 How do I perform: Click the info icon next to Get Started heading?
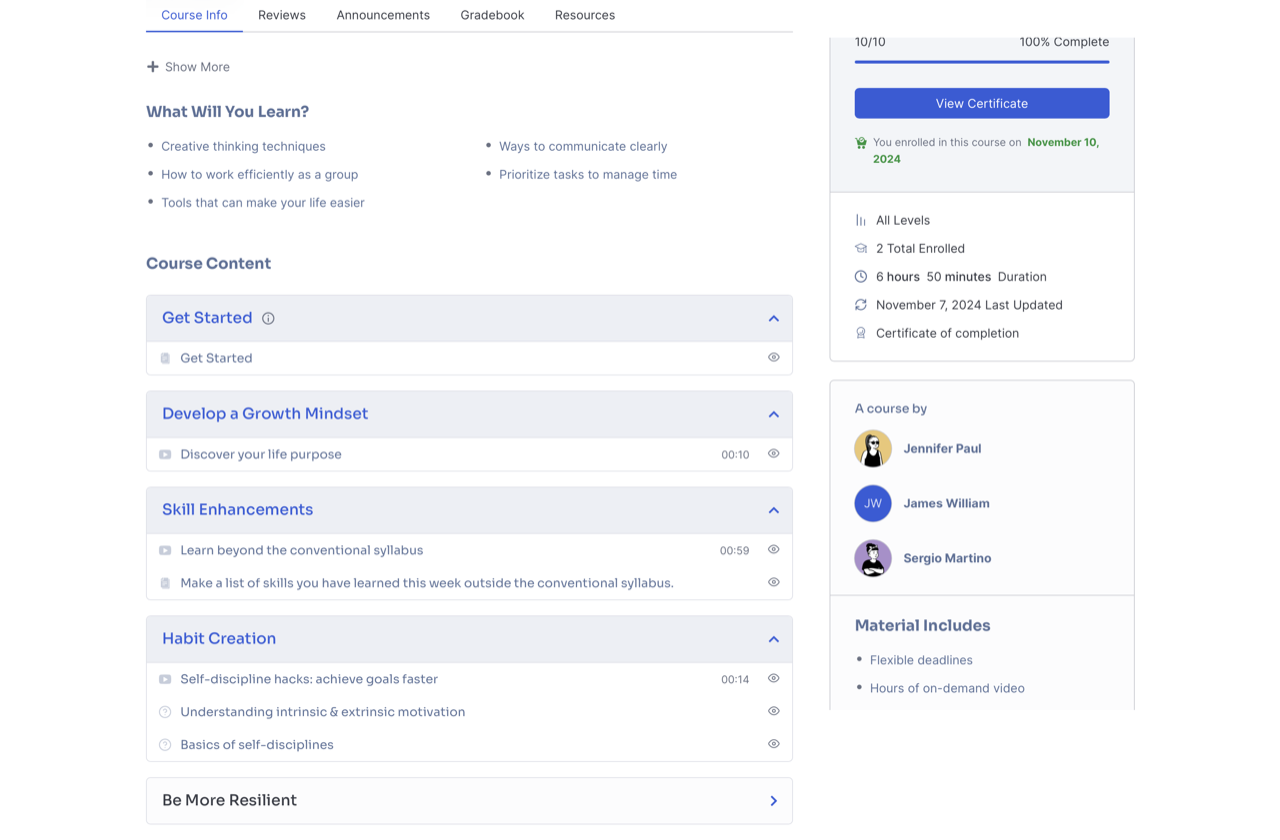click(267, 317)
